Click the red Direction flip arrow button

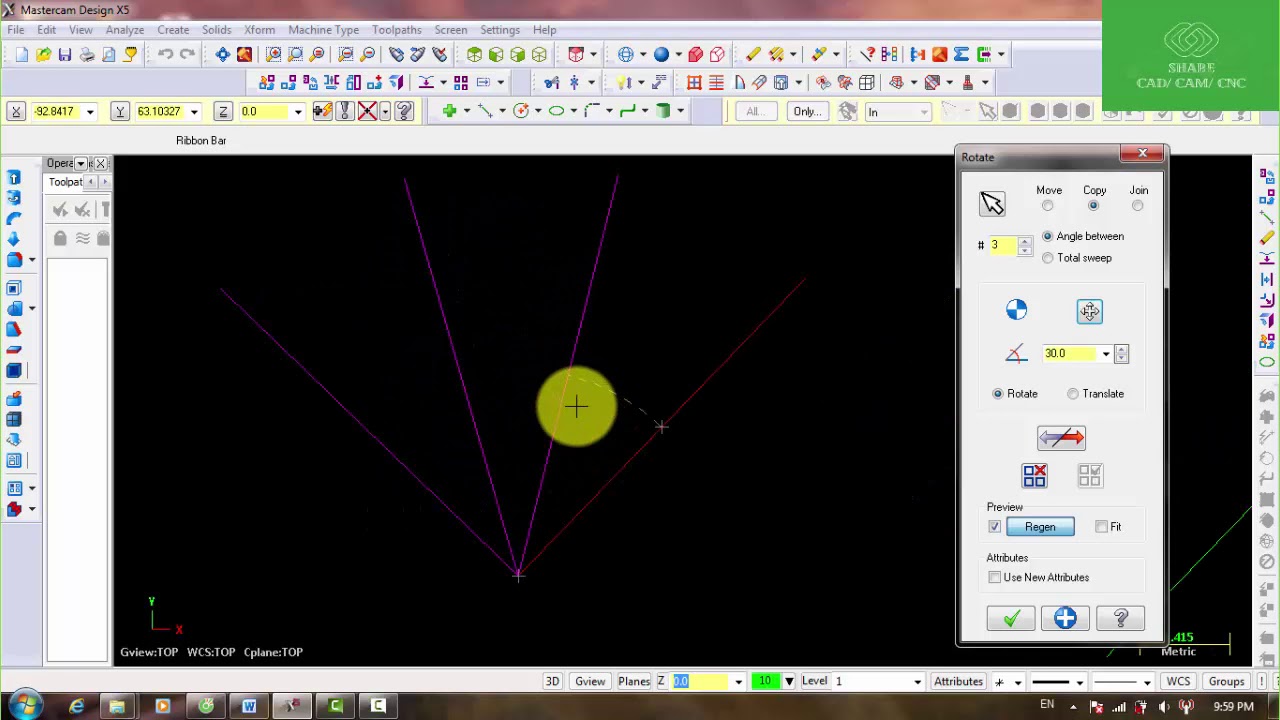tap(1061, 438)
